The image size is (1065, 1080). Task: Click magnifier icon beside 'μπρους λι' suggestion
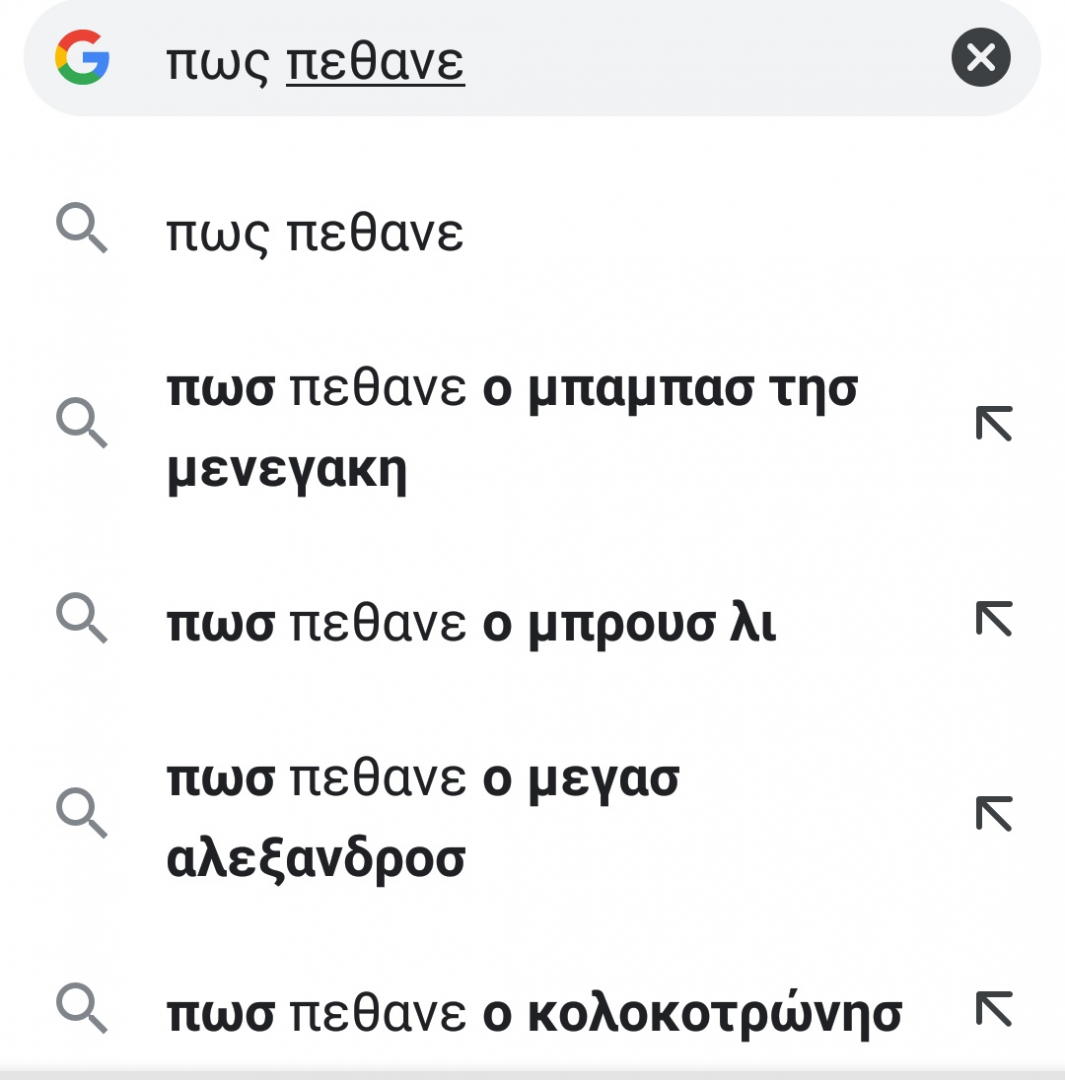click(x=82, y=618)
